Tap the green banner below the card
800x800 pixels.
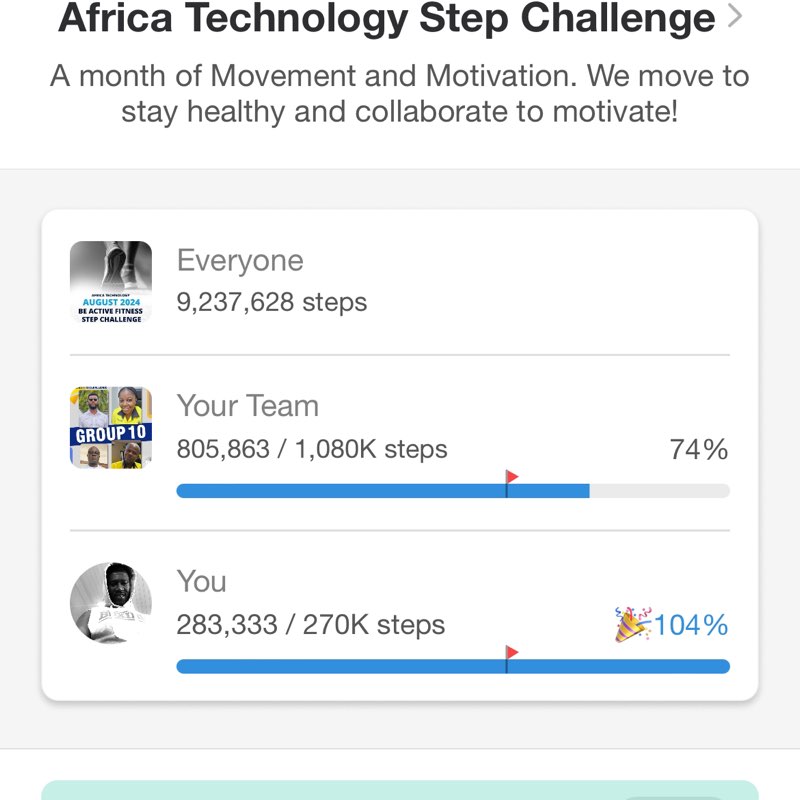click(400, 790)
